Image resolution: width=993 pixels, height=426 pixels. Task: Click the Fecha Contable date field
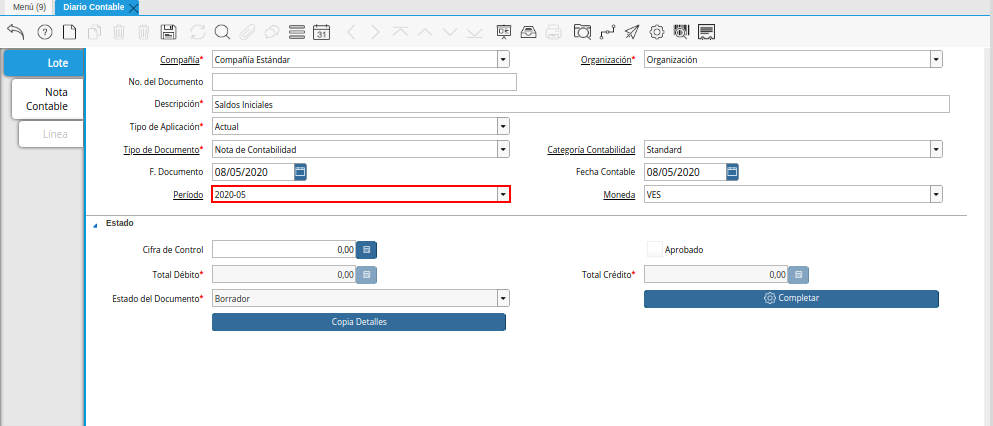click(x=685, y=172)
